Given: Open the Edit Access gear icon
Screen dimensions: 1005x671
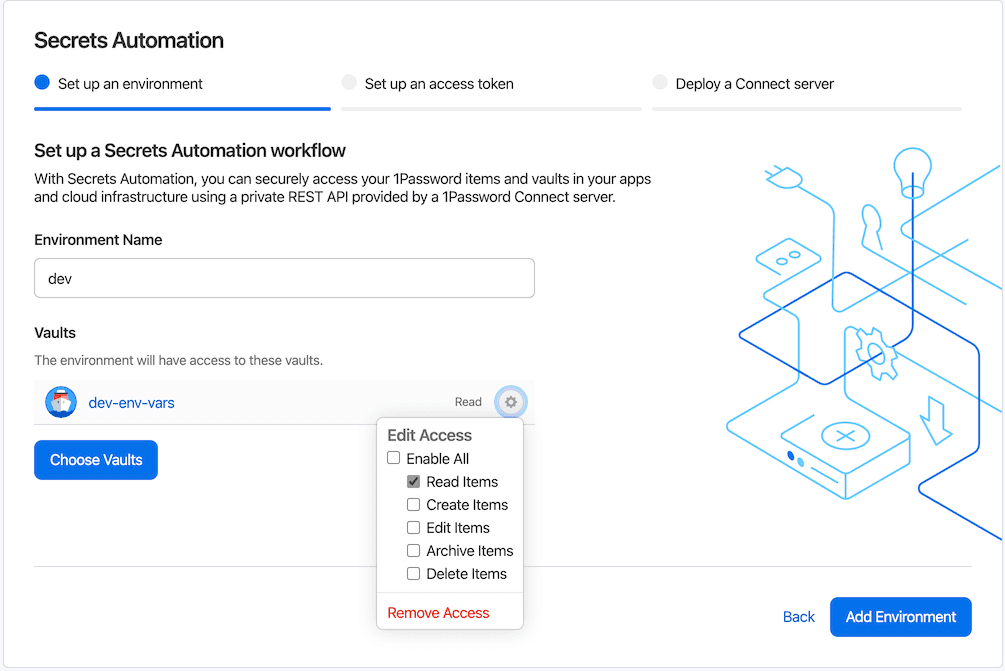Looking at the screenshot, I should tap(510, 401).
